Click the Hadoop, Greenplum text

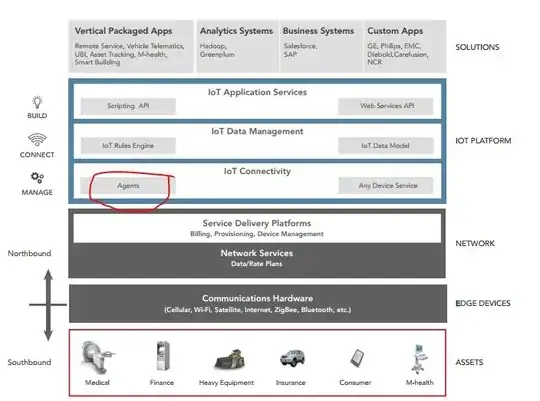pos(217,50)
